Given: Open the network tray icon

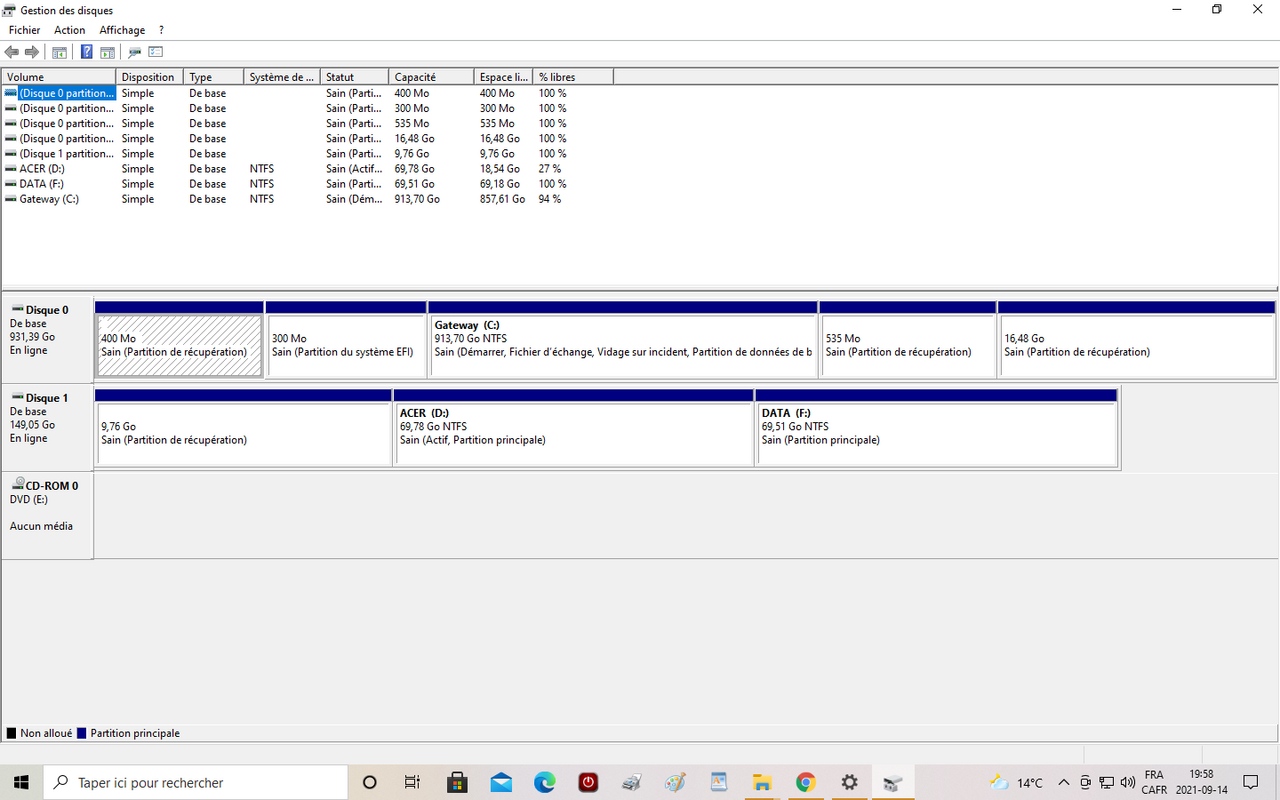Looking at the screenshot, I should click(1106, 782).
